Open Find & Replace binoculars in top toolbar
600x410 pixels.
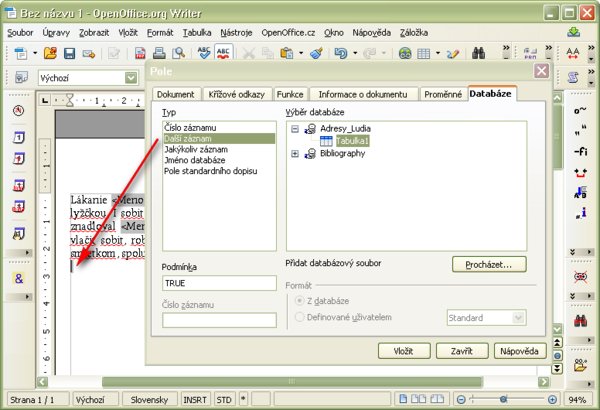point(478,53)
